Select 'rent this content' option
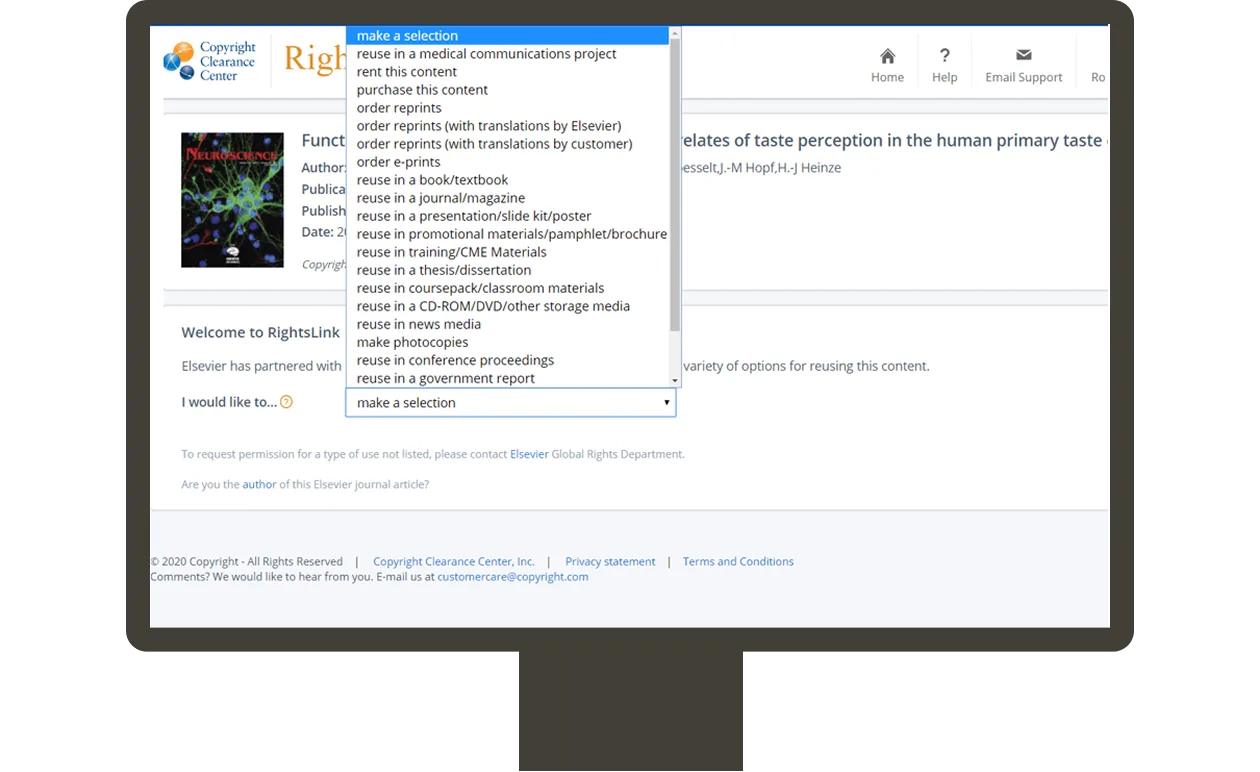This screenshot has height=772, width=1260. 507,72
